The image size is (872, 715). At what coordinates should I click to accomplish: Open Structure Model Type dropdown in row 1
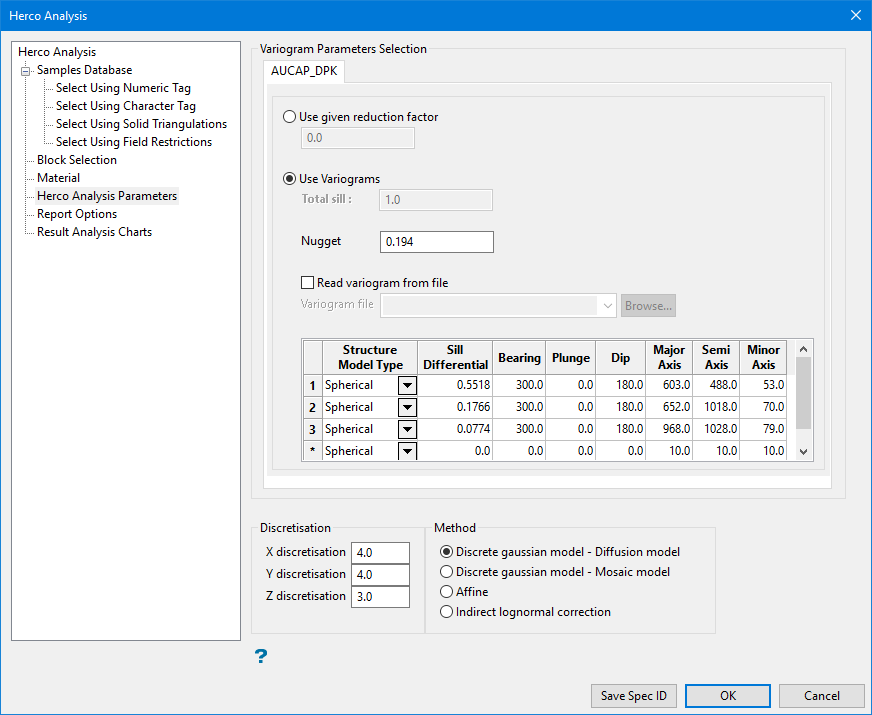(x=407, y=385)
